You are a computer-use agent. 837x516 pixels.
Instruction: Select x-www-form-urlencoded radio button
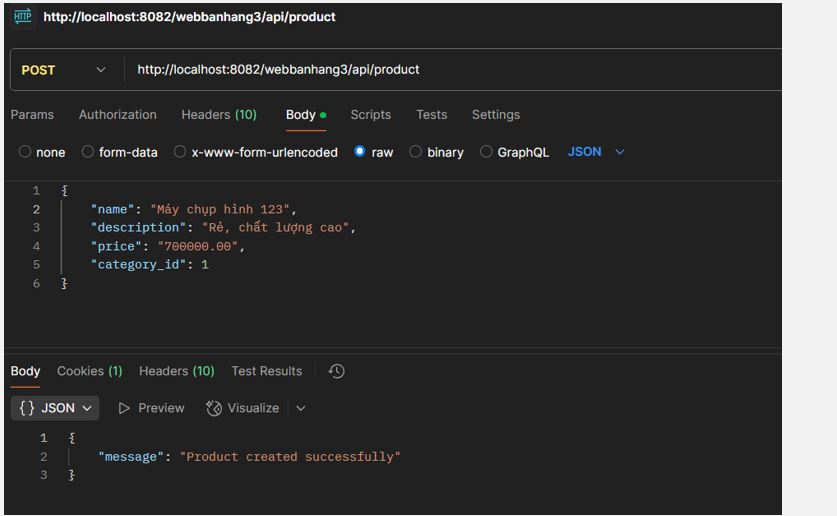pyautogui.click(x=180, y=152)
